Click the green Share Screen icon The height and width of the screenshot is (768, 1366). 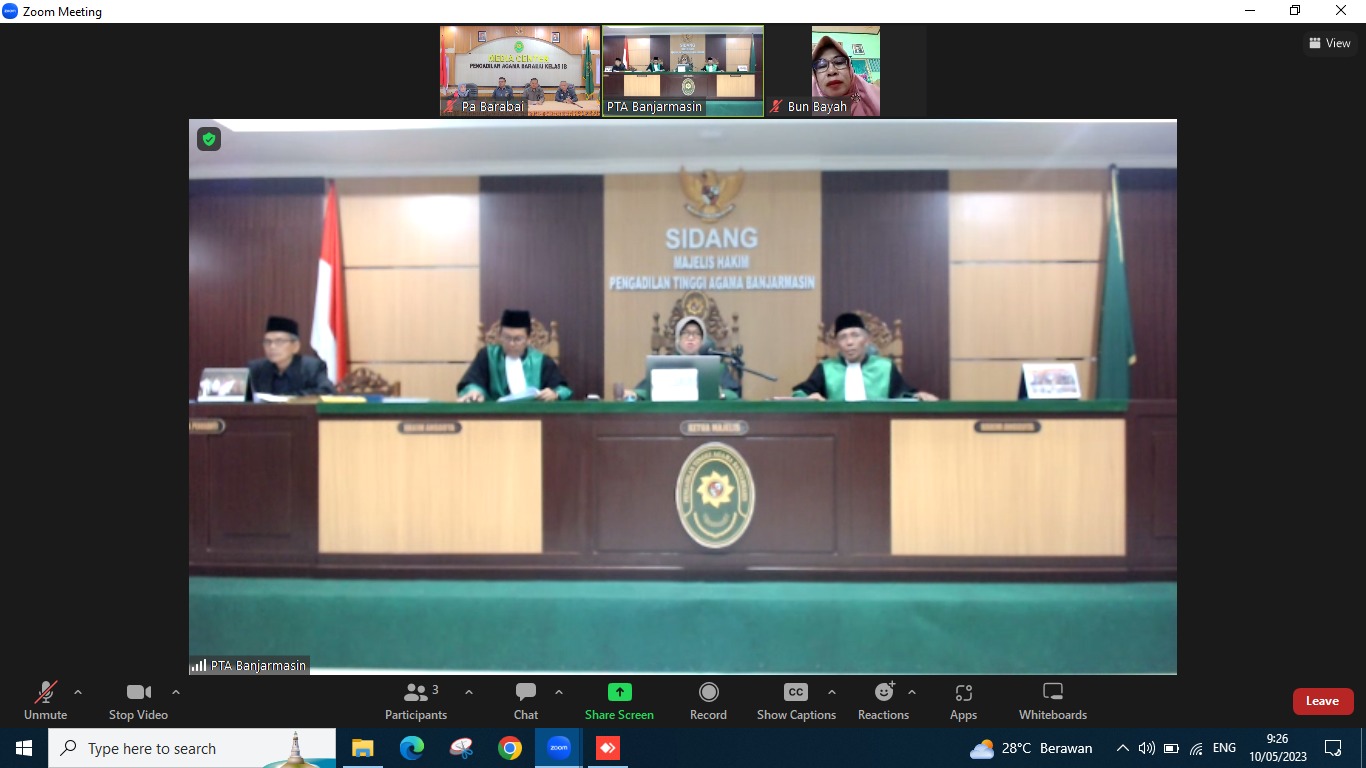pos(619,692)
